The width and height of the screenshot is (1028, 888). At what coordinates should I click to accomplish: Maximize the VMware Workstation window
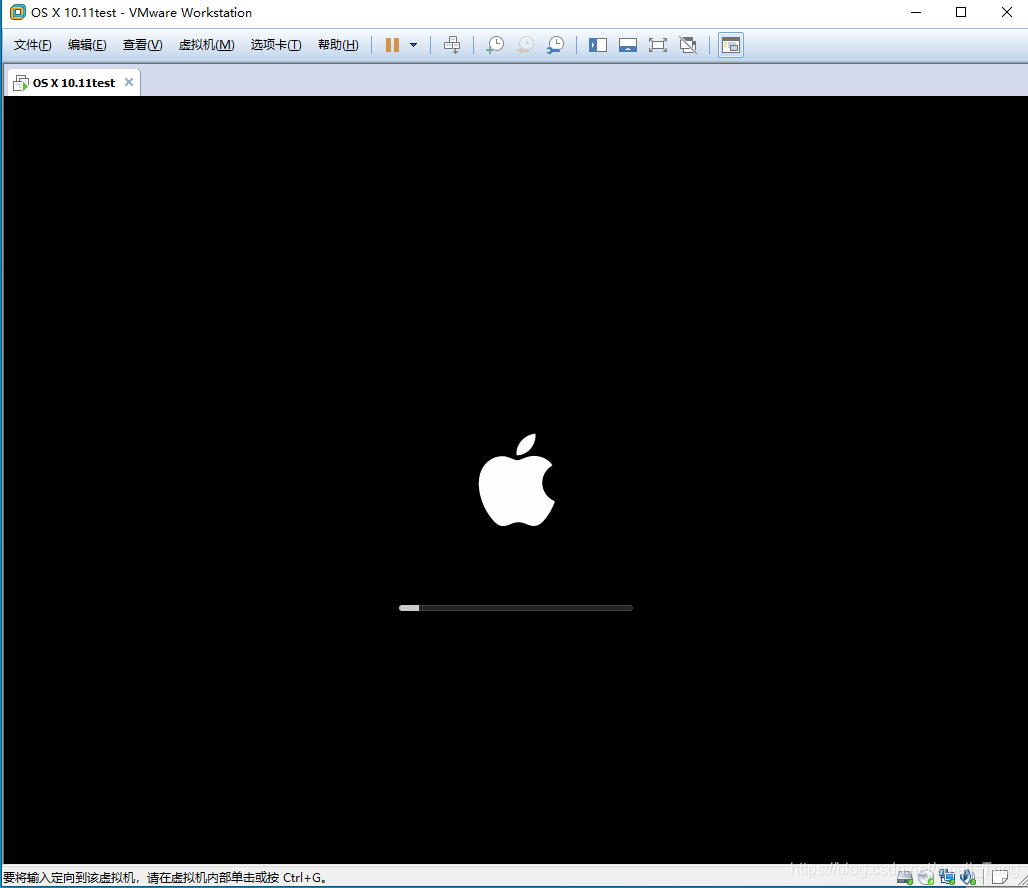pos(961,12)
